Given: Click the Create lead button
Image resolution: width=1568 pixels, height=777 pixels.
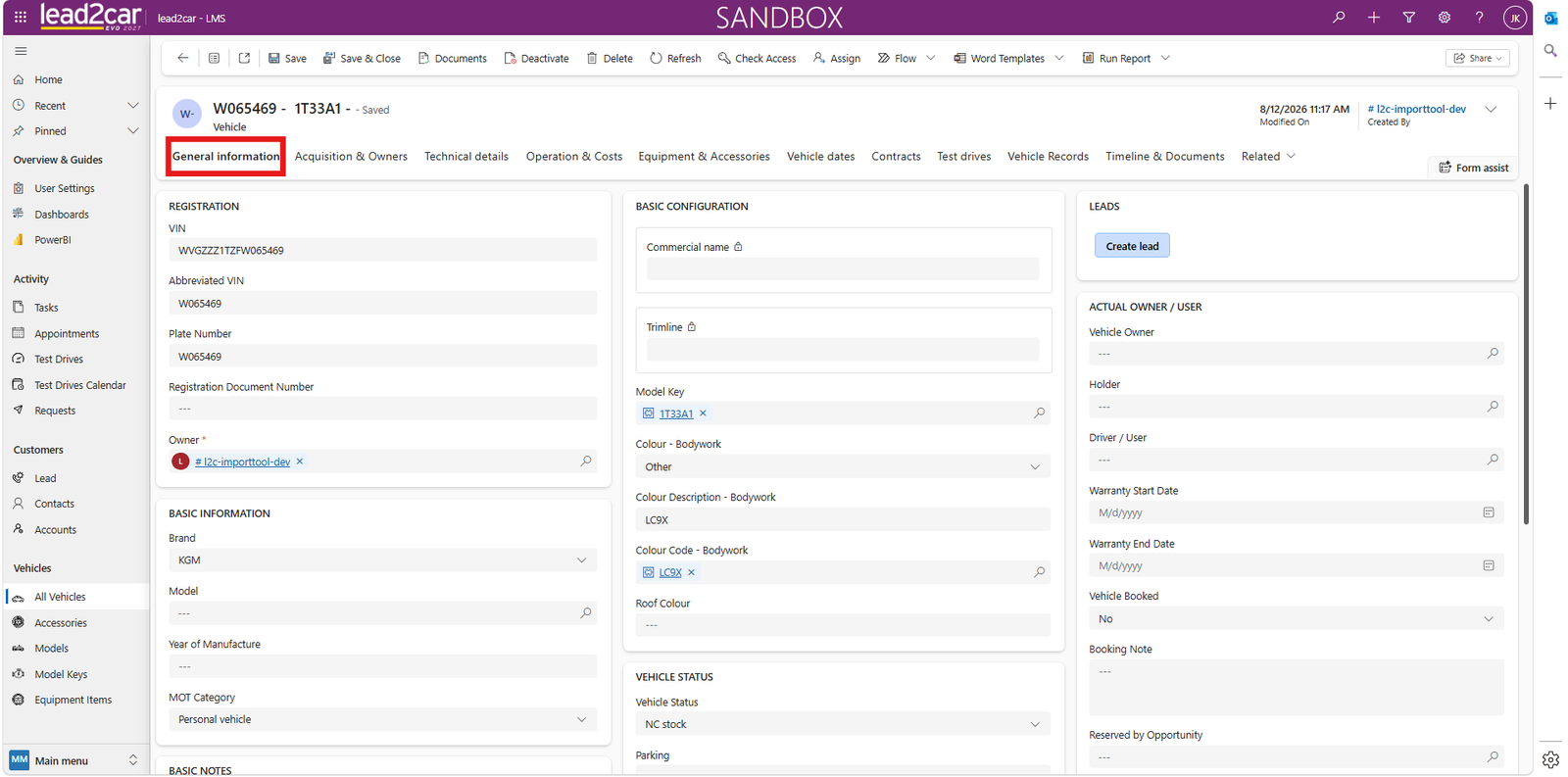Looking at the screenshot, I should [1132, 246].
